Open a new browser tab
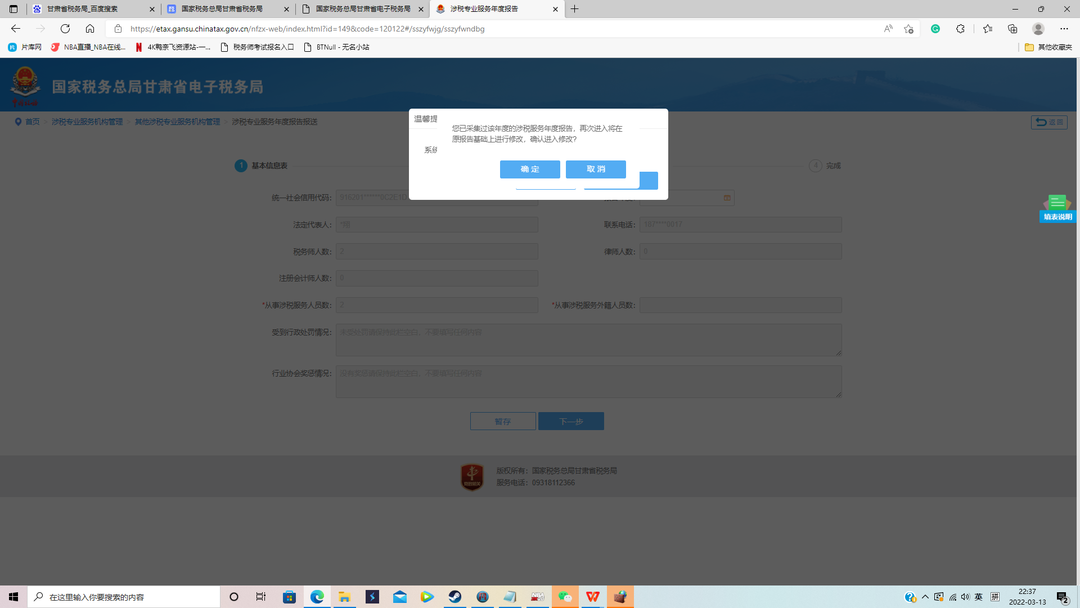 point(574,9)
